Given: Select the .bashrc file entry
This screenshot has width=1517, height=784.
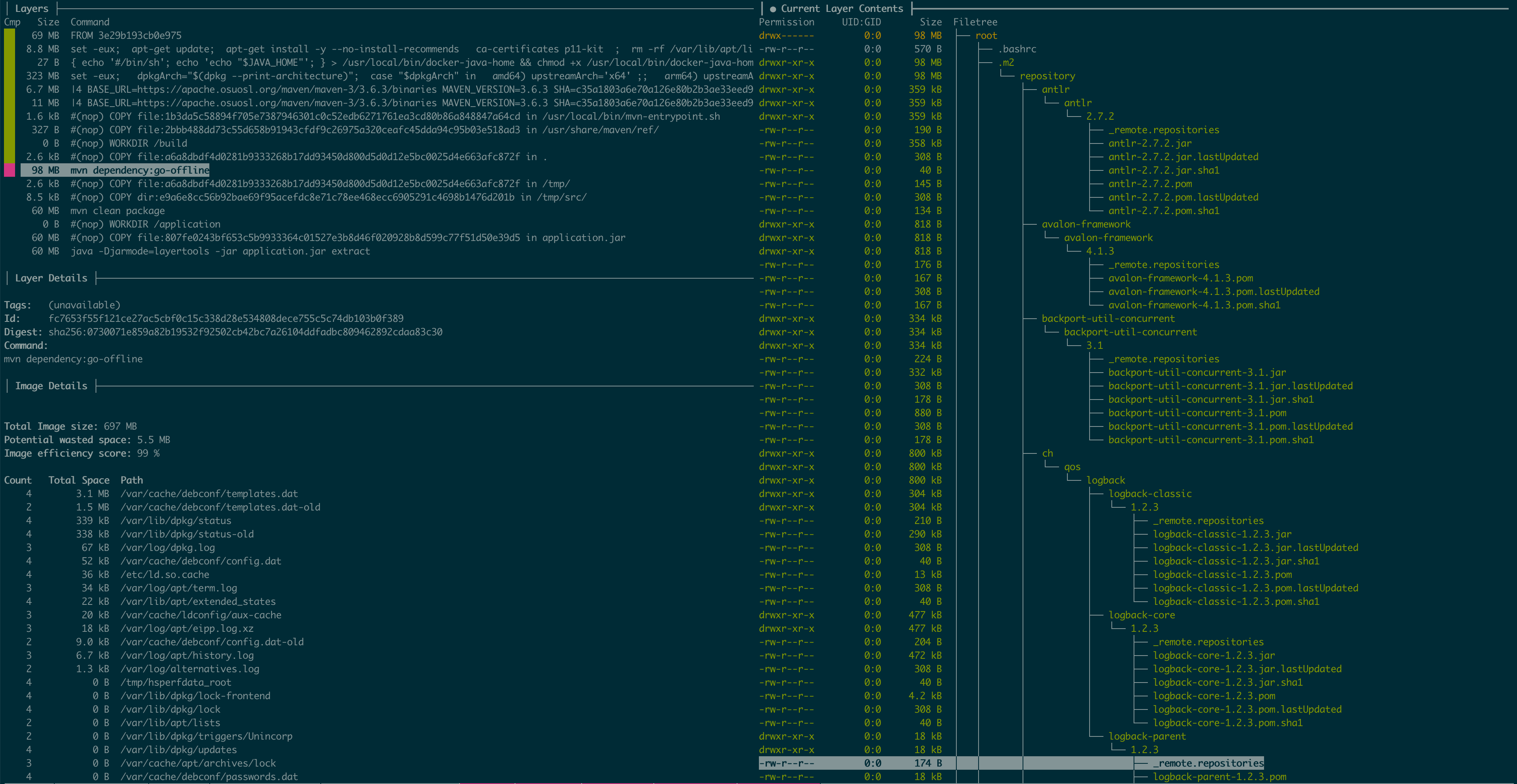Looking at the screenshot, I should tap(1017, 49).
